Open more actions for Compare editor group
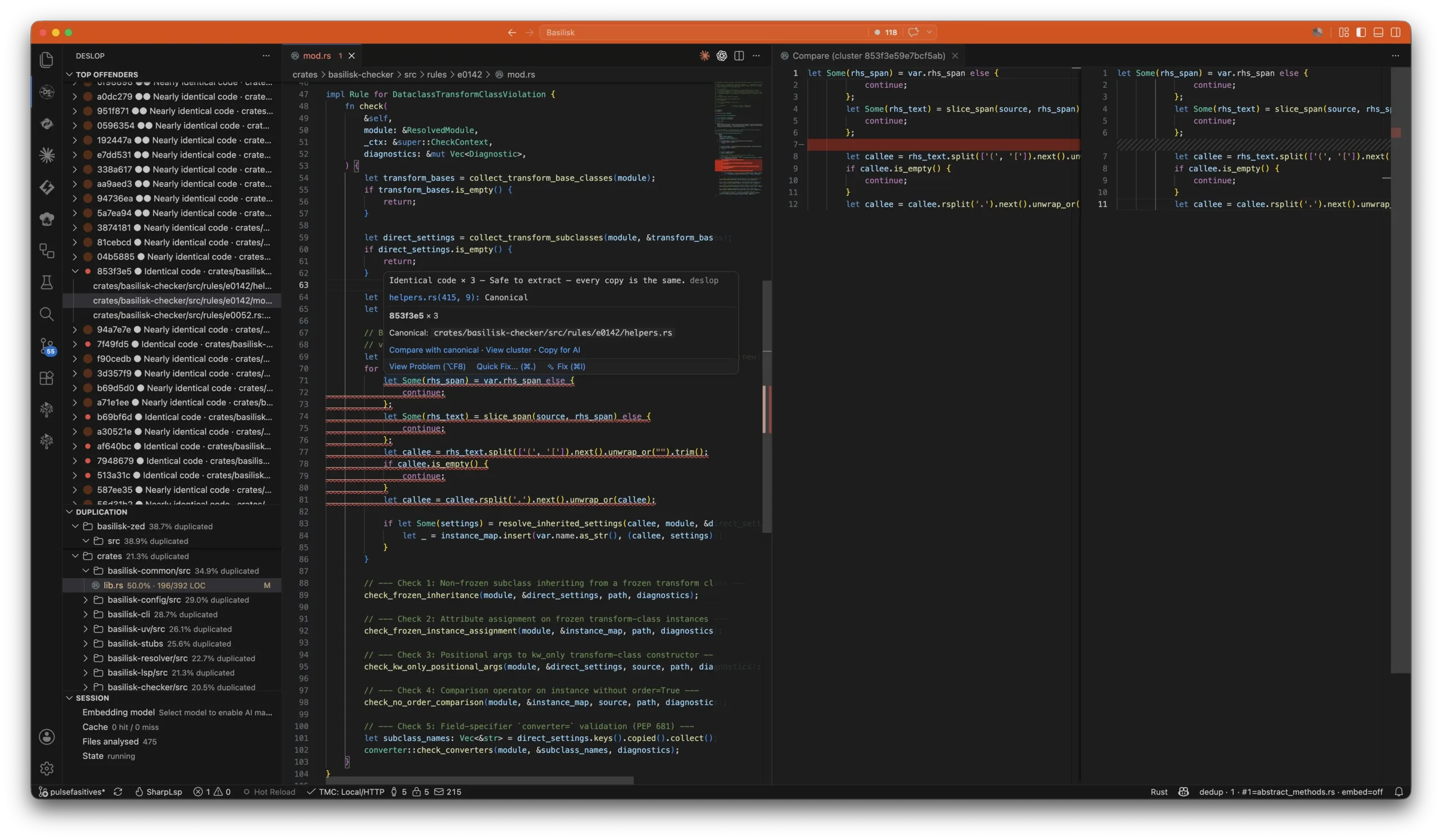 (x=1395, y=56)
